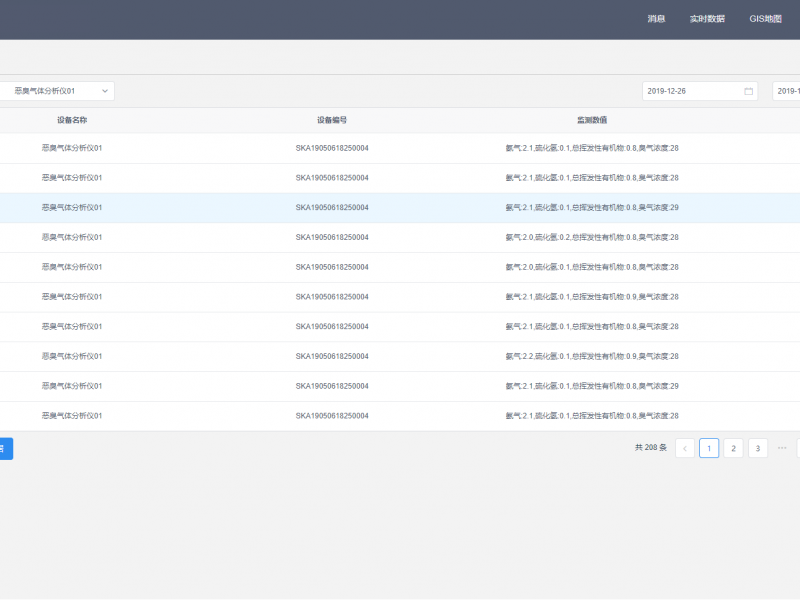Click the 监测数据 column header
The width and height of the screenshot is (800, 600).
click(592, 120)
